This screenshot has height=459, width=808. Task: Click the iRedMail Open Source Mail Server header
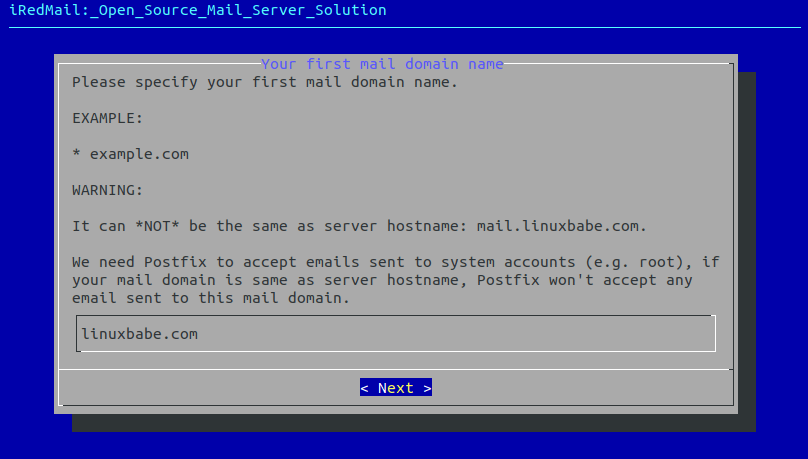197,10
